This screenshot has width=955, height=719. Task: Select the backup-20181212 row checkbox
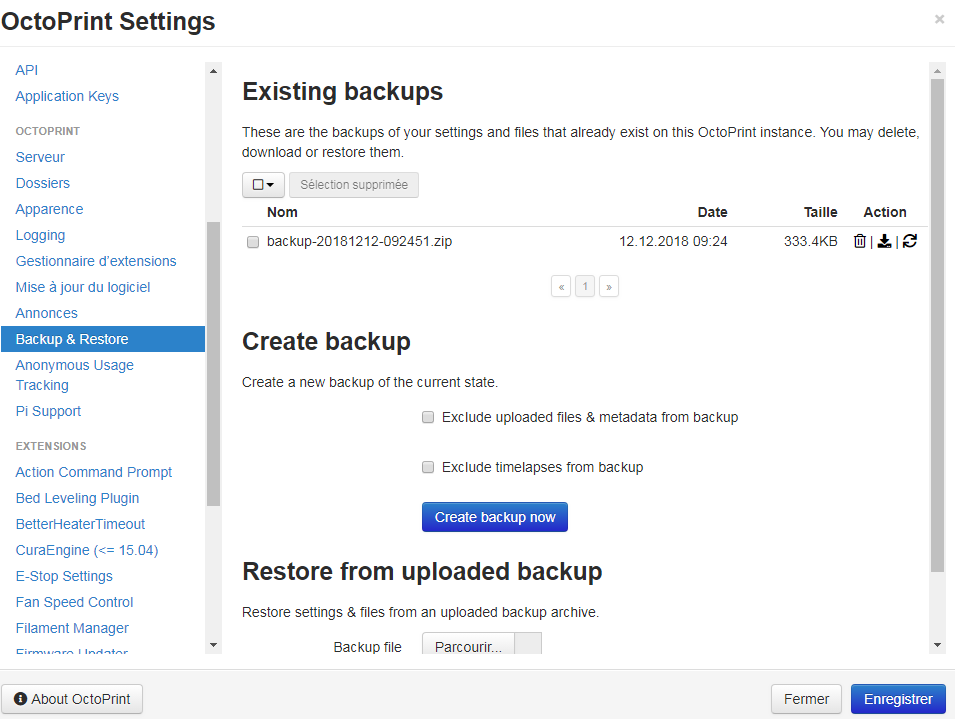(253, 242)
